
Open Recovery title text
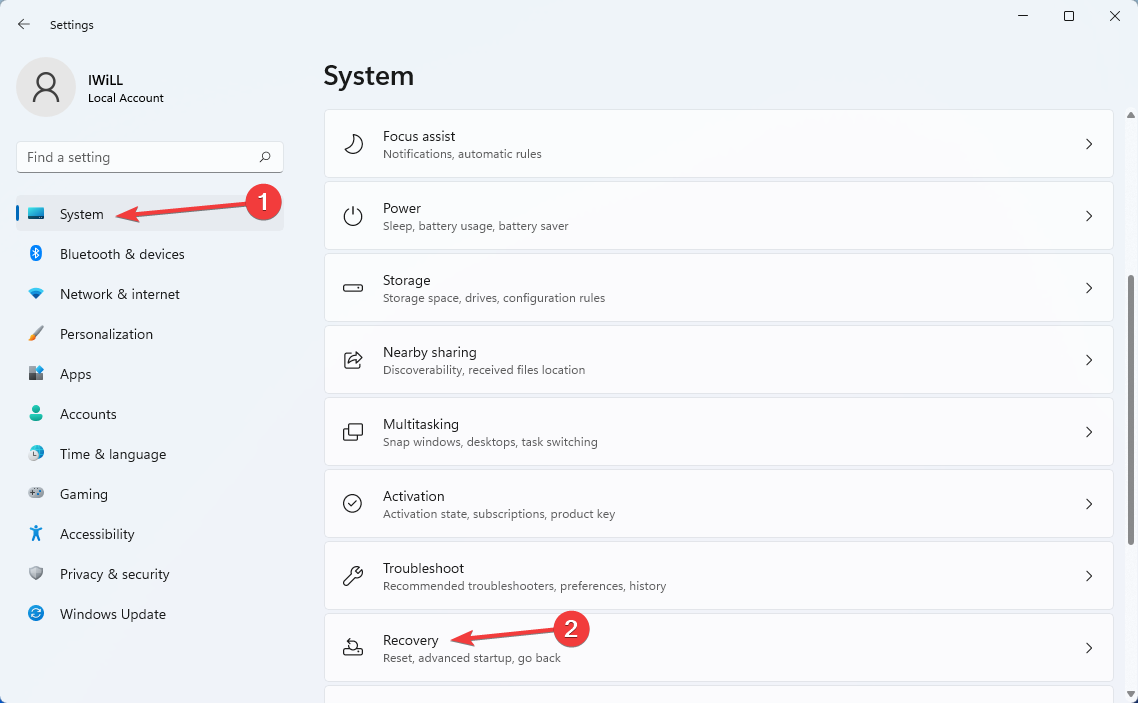click(x=410, y=640)
